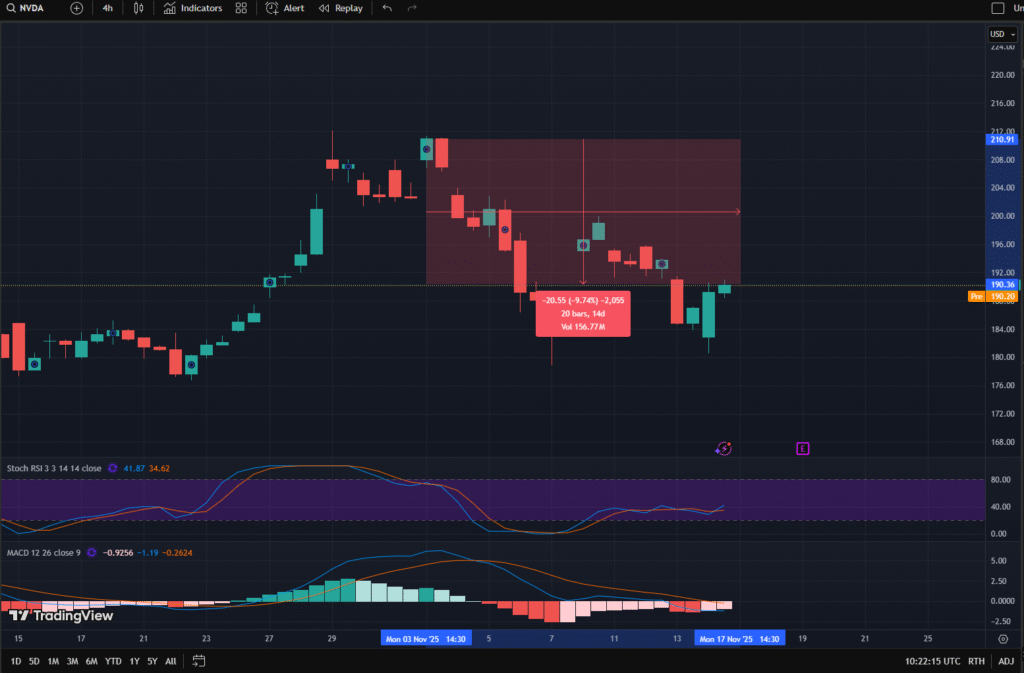1024x673 pixels.
Task: Add symbol with the plus icon
Action: [76, 8]
